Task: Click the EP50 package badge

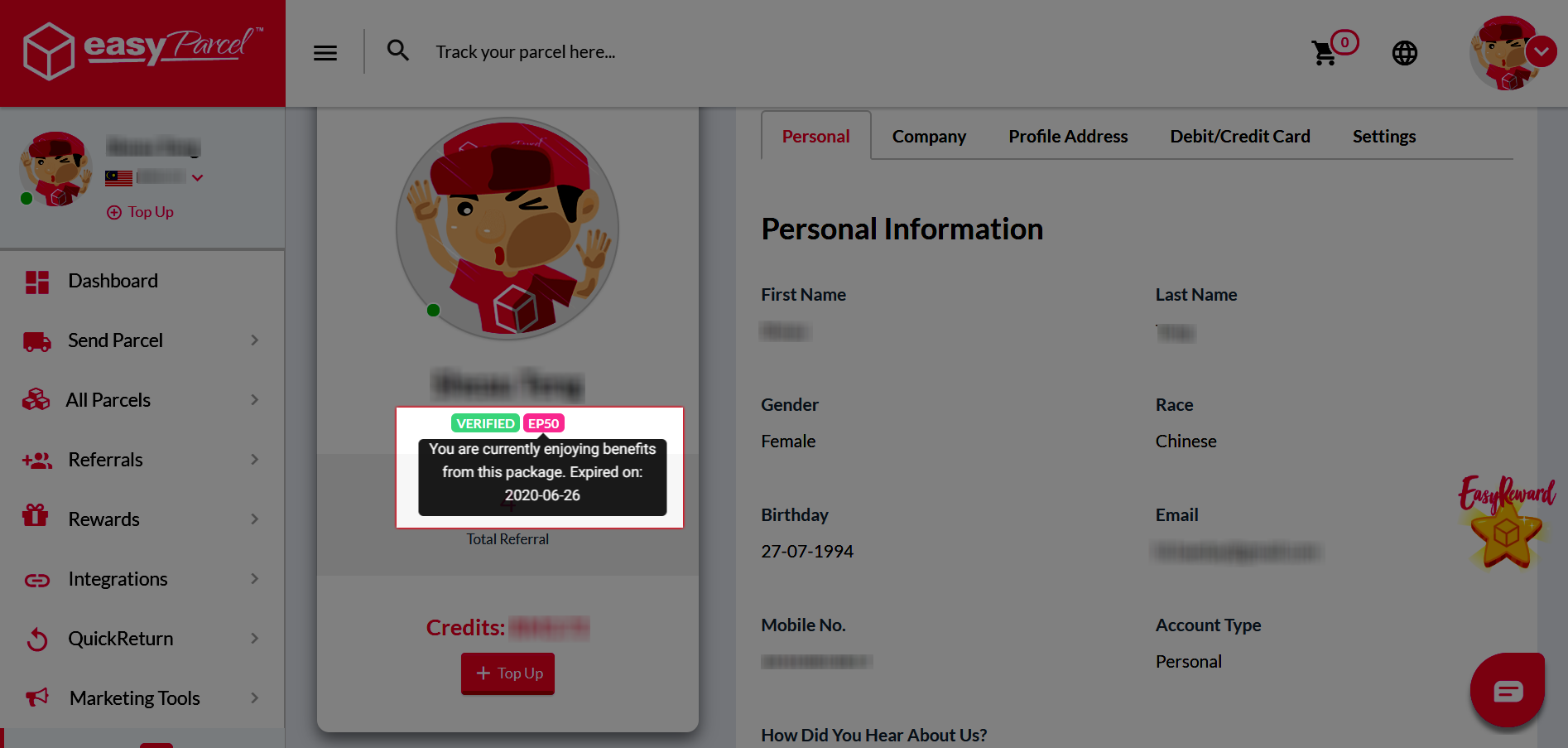Action: point(543,423)
